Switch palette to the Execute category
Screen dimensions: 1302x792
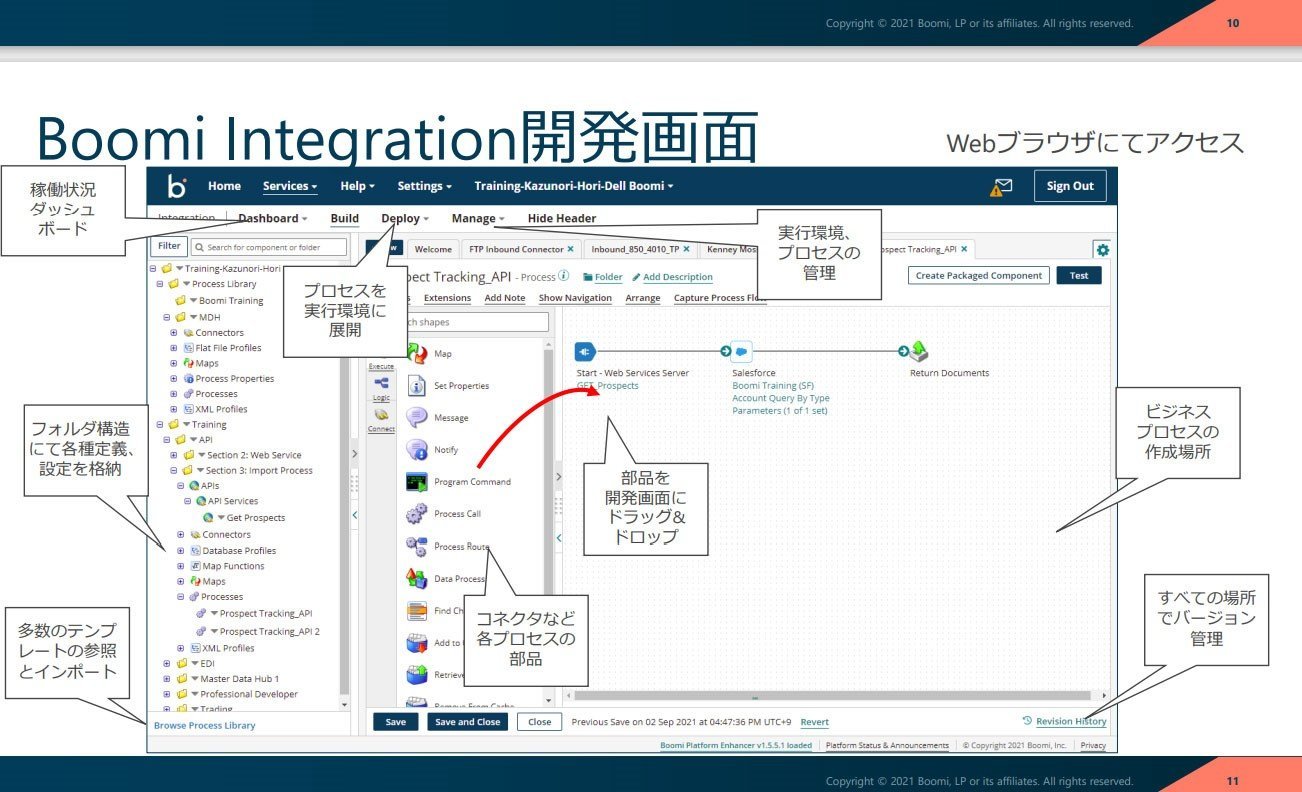click(x=381, y=366)
